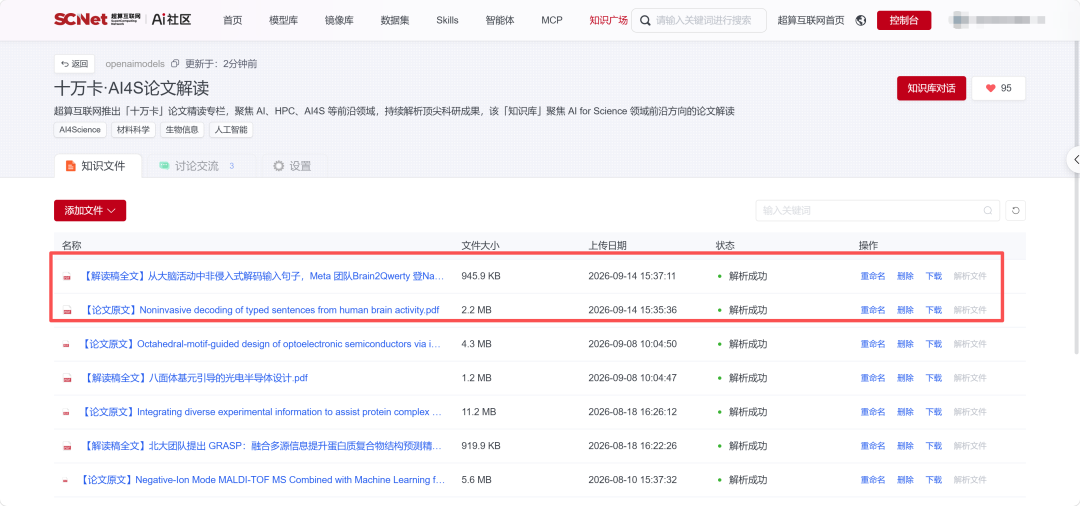Click the 输入关键词 filter field
1080x506 pixels.
(878, 211)
